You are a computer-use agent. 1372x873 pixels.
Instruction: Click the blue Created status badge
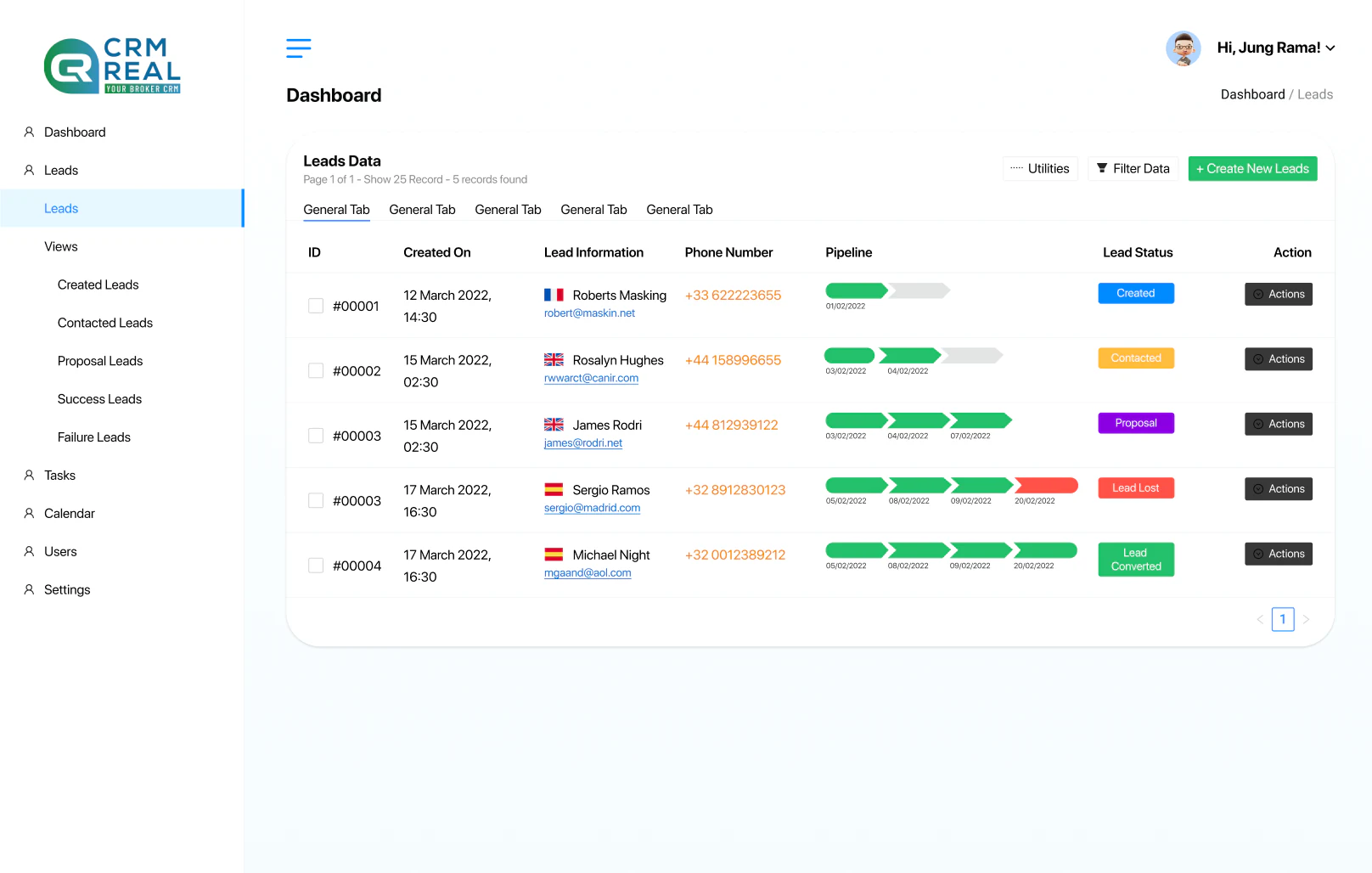click(1136, 293)
